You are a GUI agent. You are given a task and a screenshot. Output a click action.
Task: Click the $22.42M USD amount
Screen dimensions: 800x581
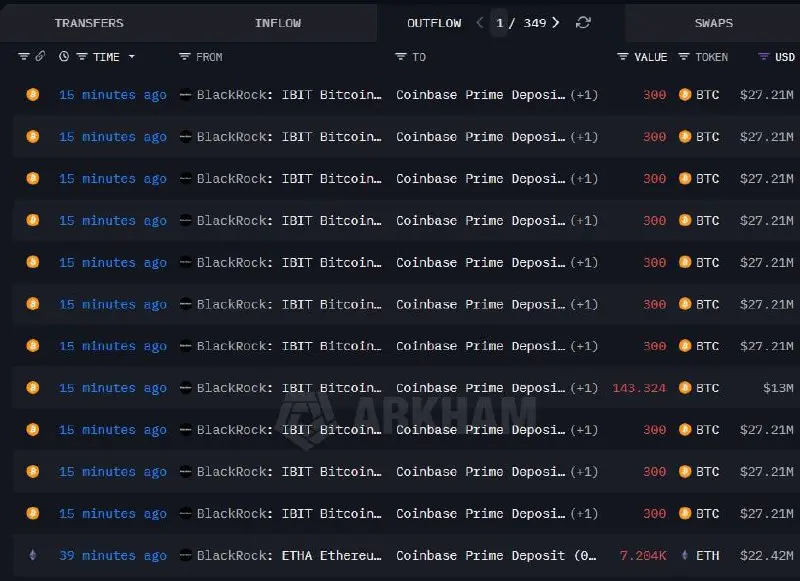click(x=767, y=555)
